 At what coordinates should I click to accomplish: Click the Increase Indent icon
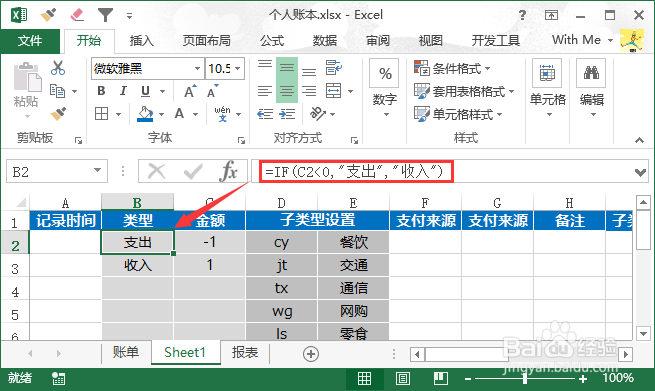[287, 114]
